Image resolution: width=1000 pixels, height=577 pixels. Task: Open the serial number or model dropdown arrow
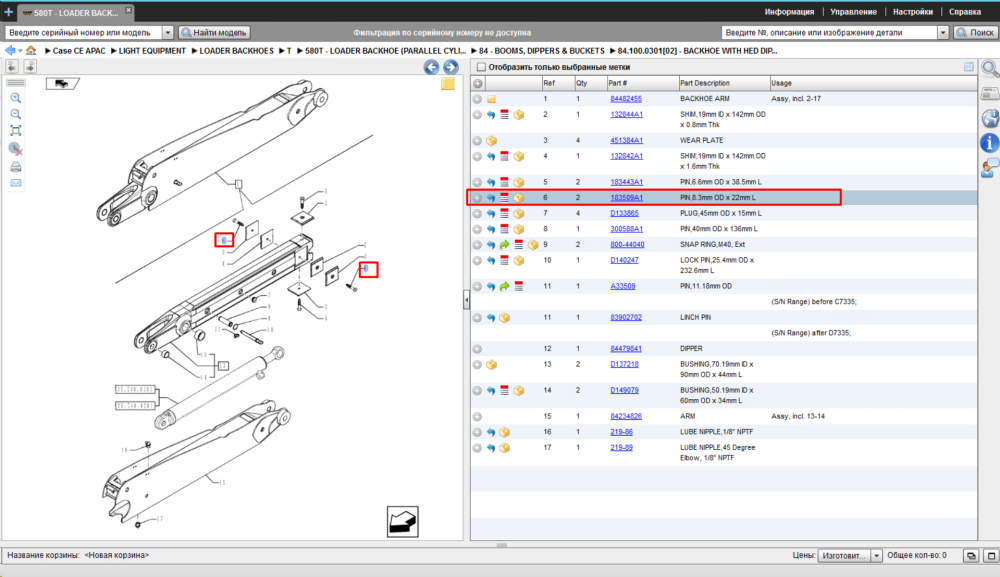point(168,33)
